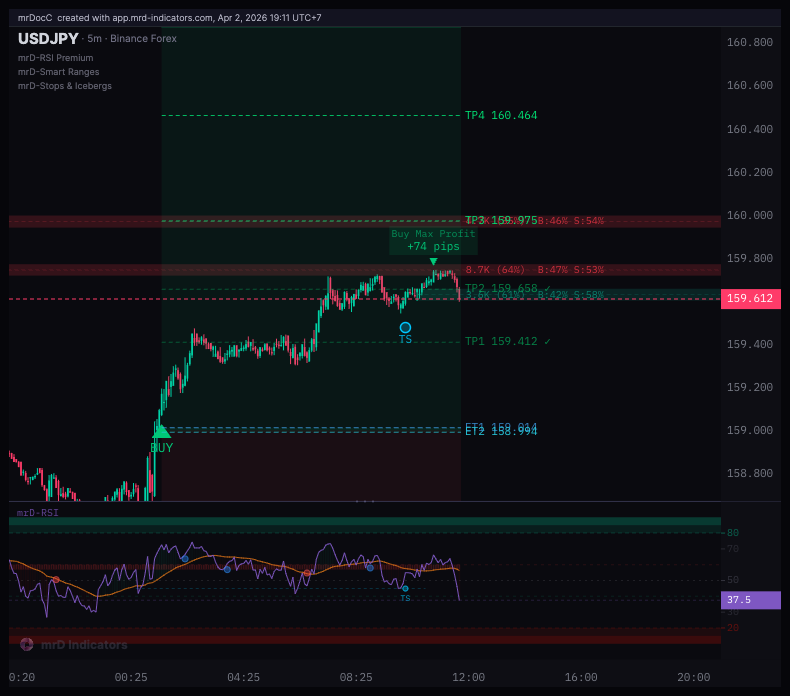Viewport: 790px width, 696px height.
Task: Click the 04:25 time axis label
Action: [243, 677]
